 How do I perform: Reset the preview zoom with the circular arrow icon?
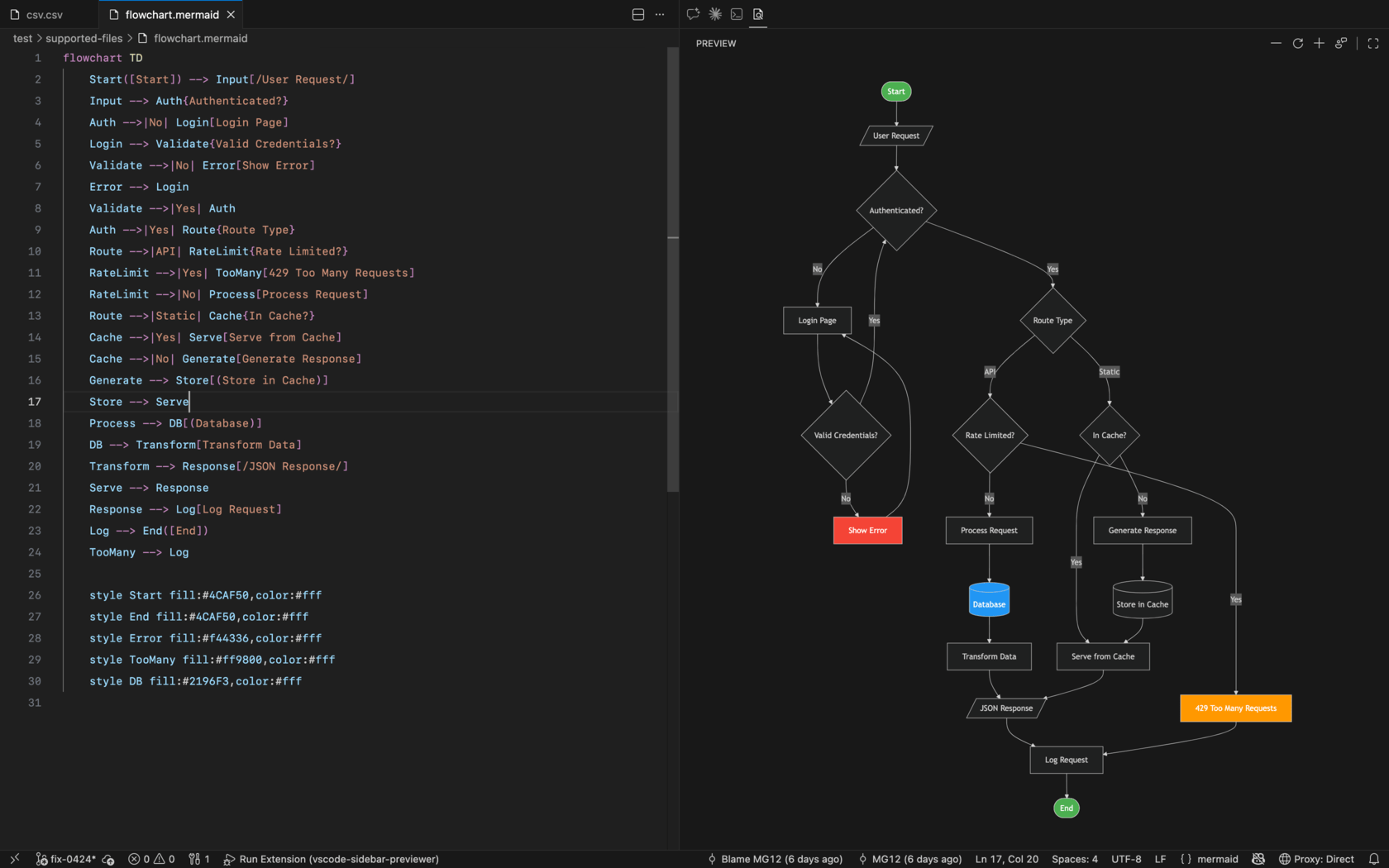pos(1298,43)
